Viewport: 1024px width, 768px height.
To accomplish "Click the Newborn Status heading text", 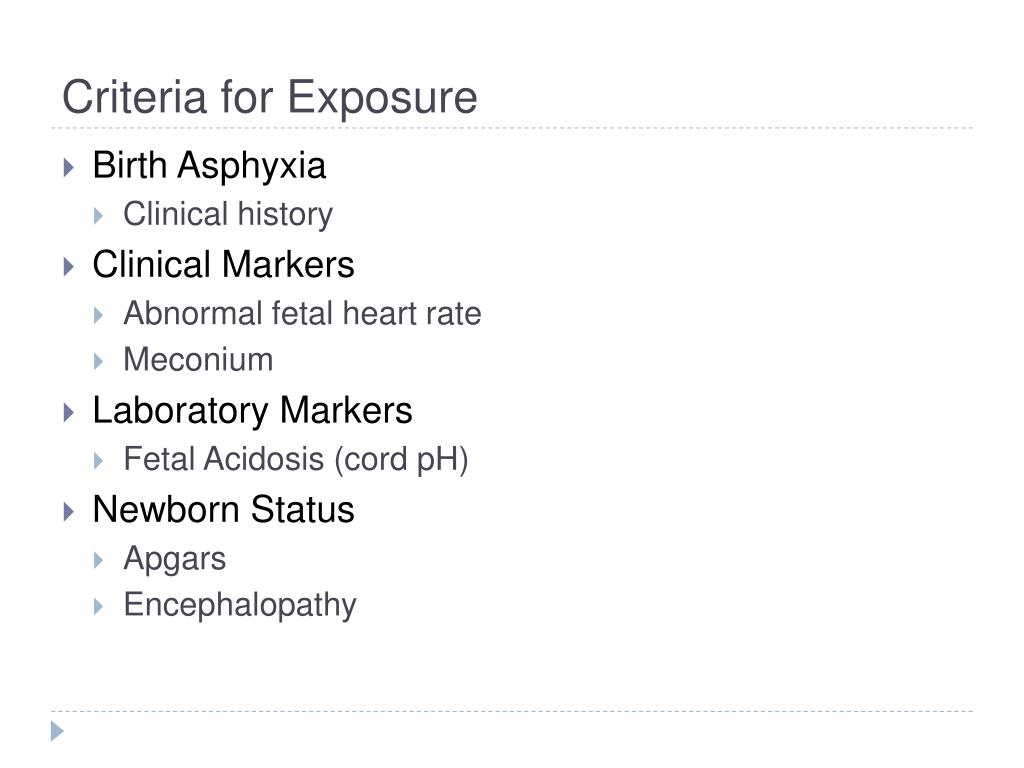I will point(223,509).
